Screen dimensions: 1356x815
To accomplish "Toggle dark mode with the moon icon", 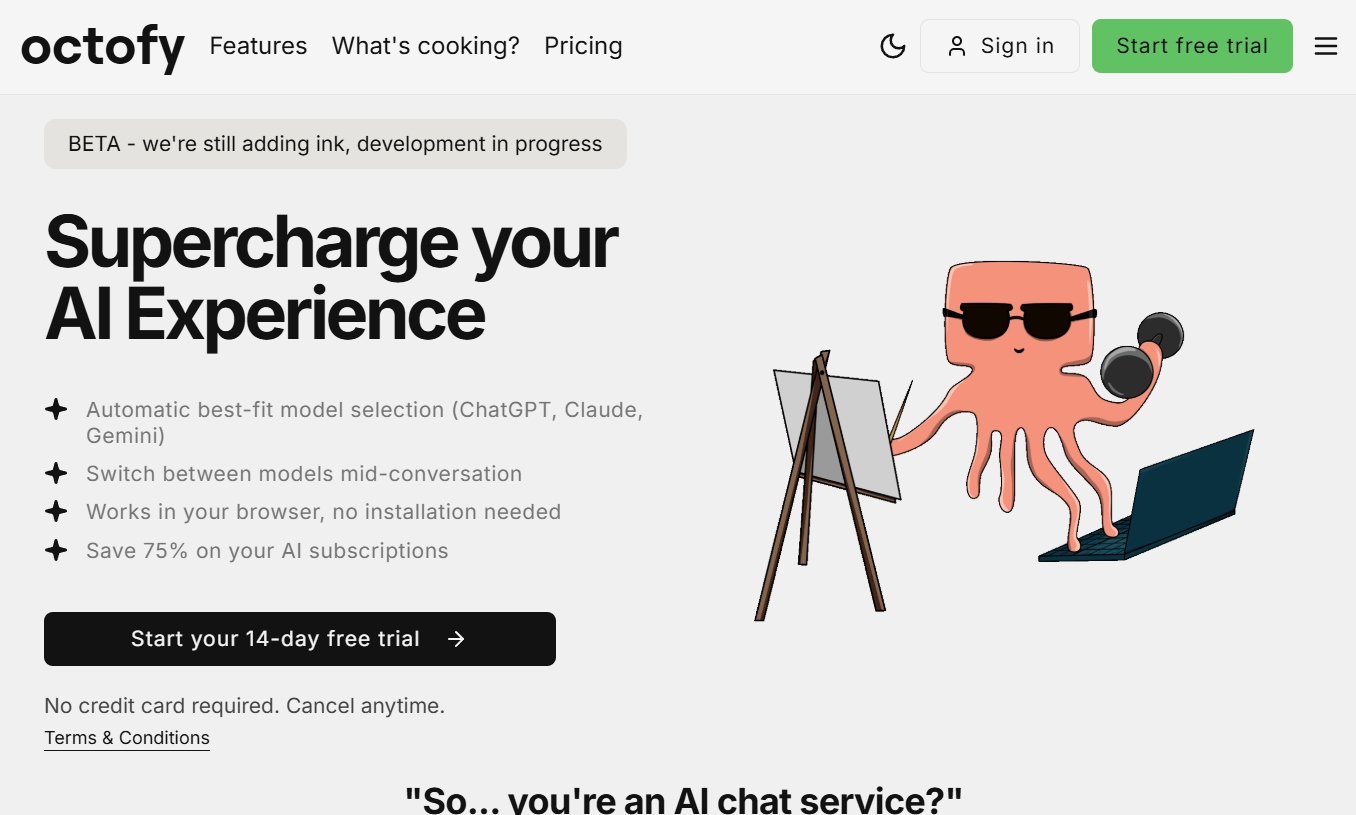I will (x=892, y=46).
